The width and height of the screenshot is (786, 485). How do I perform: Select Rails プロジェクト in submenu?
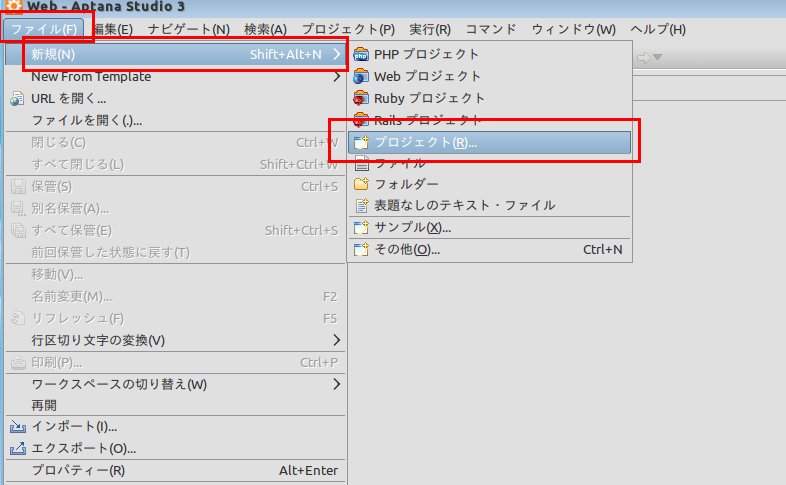490,120
